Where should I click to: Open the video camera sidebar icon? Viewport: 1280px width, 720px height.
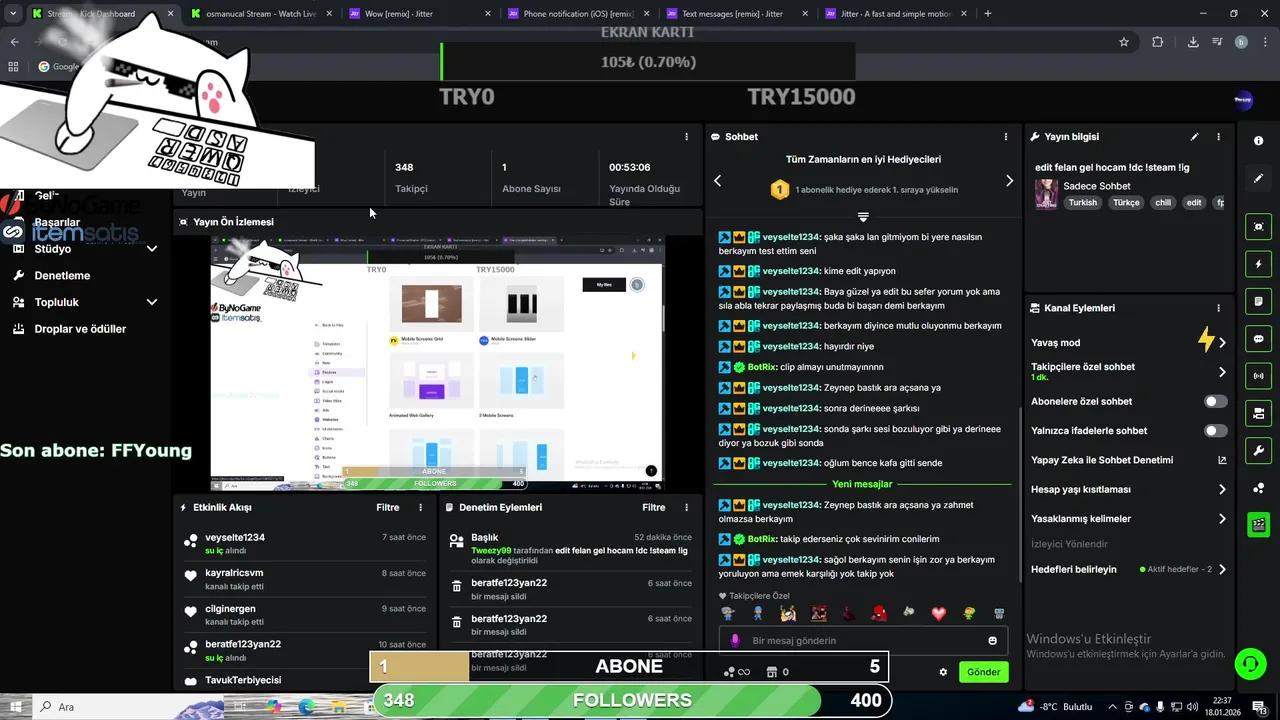tap(1258, 413)
